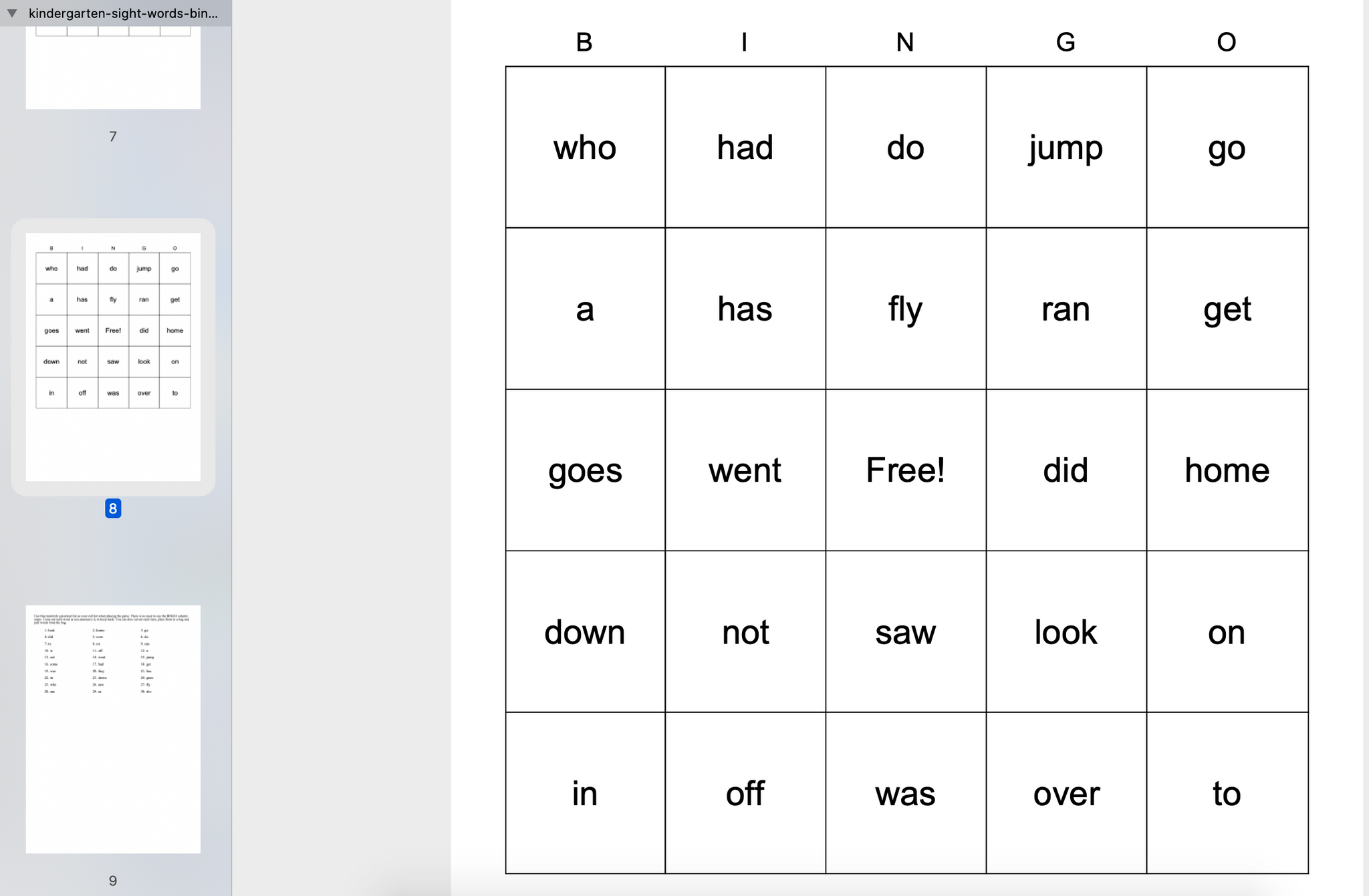Select the page 9 word list thumbnail
Viewport: 1369px width, 896px height.
[x=112, y=728]
